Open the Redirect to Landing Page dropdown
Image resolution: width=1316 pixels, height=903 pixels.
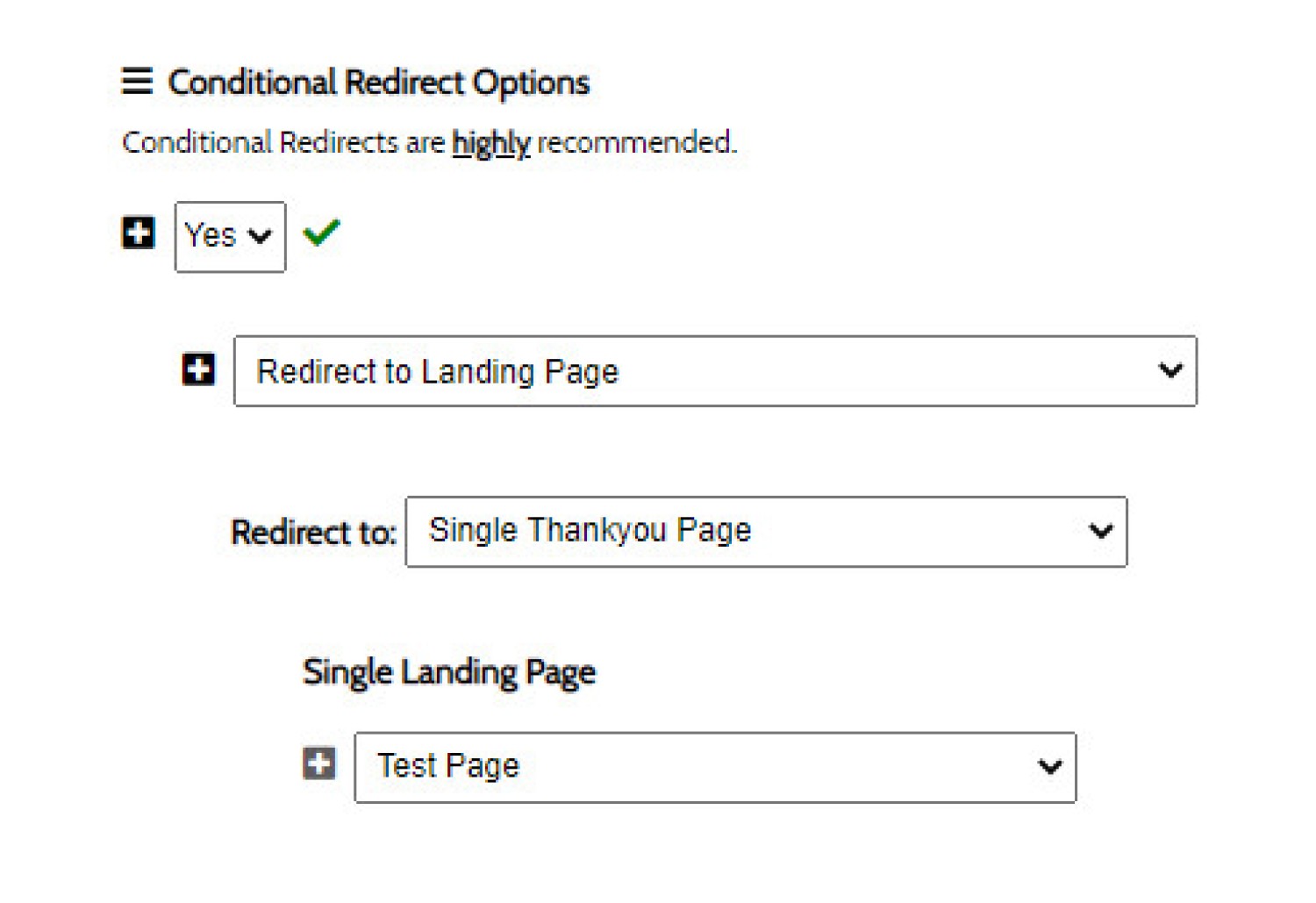coord(715,371)
